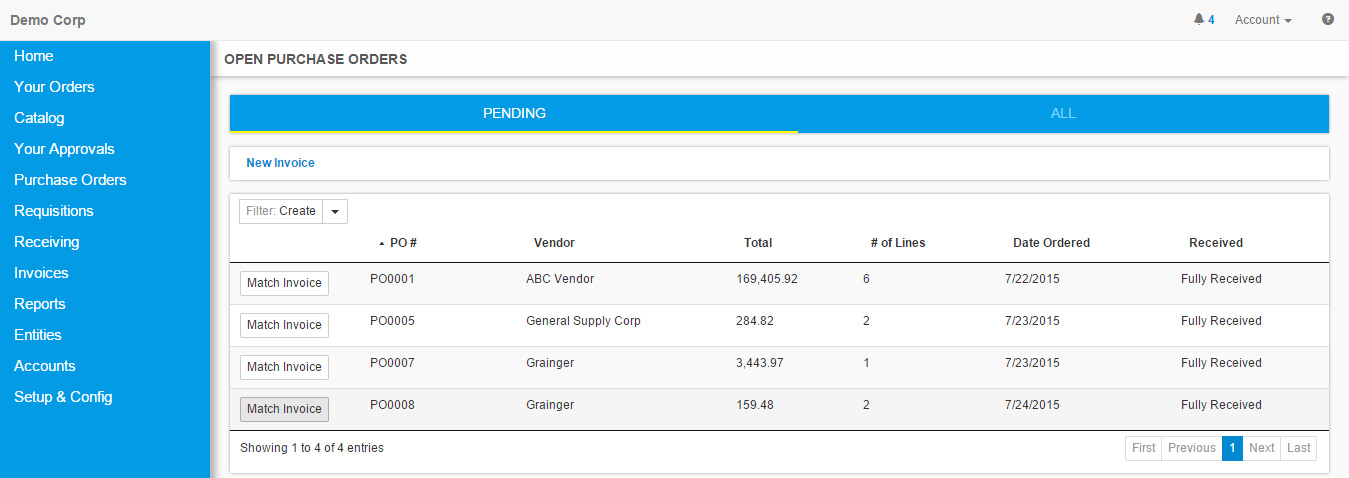Open Purchase Orders in the sidebar
This screenshot has width=1349, height=478.
pyautogui.click(x=70, y=180)
